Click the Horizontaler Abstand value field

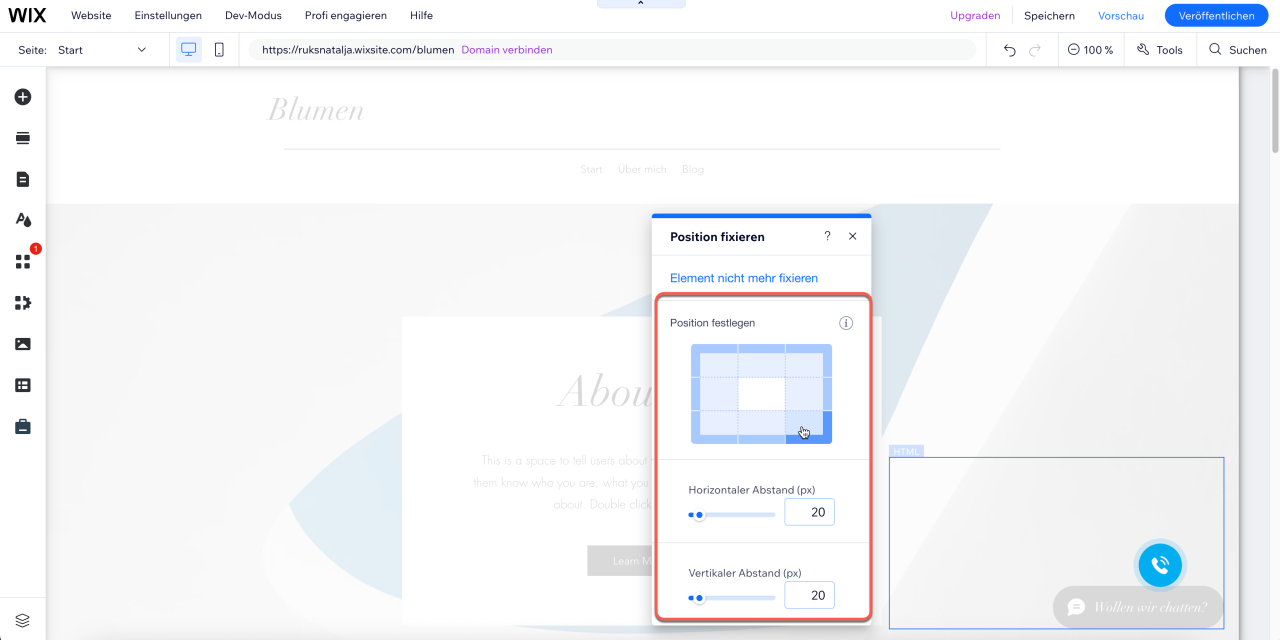(x=809, y=512)
